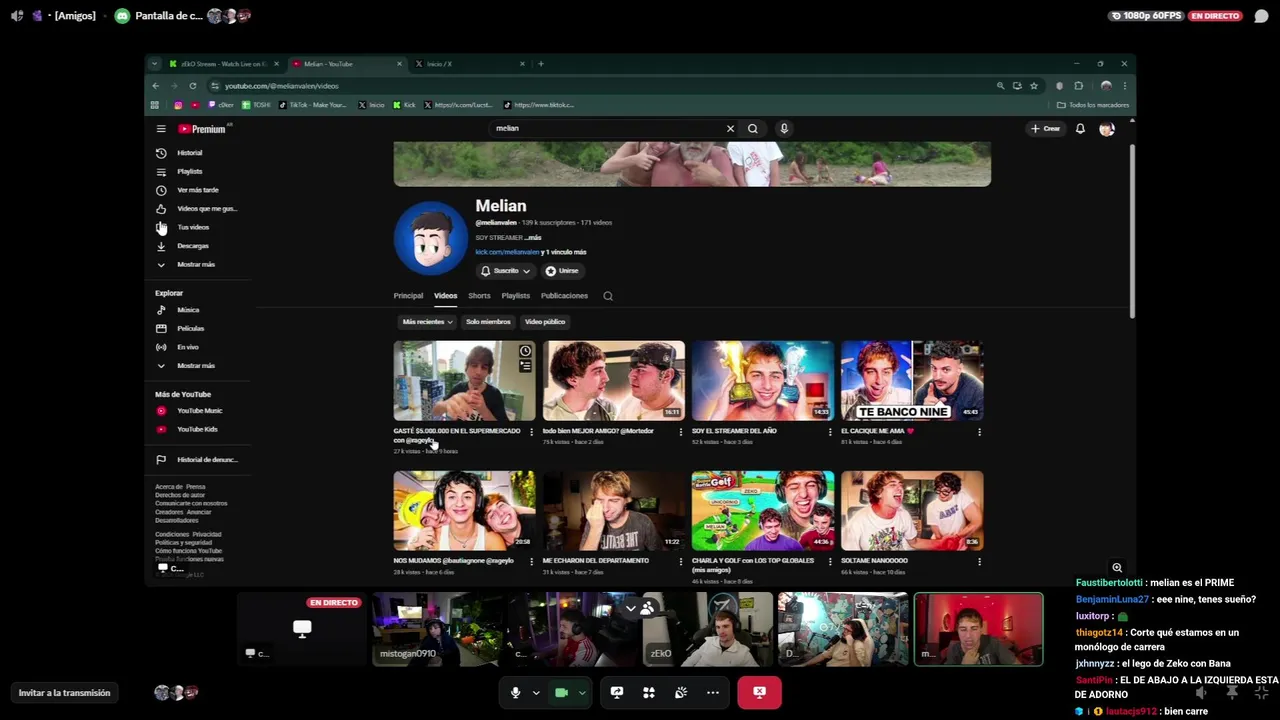Image resolution: width=1280 pixels, height=720 pixels.
Task: Open the Más recientes sort dropdown
Action: pyautogui.click(x=427, y=322)
